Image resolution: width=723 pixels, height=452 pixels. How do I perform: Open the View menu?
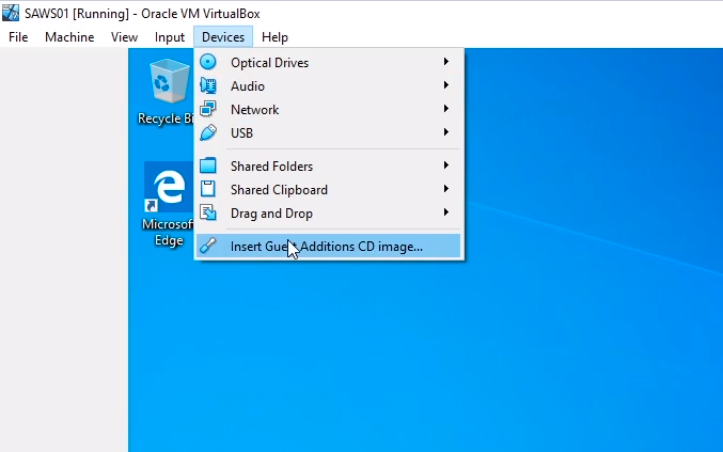click(x=124, y=37)
